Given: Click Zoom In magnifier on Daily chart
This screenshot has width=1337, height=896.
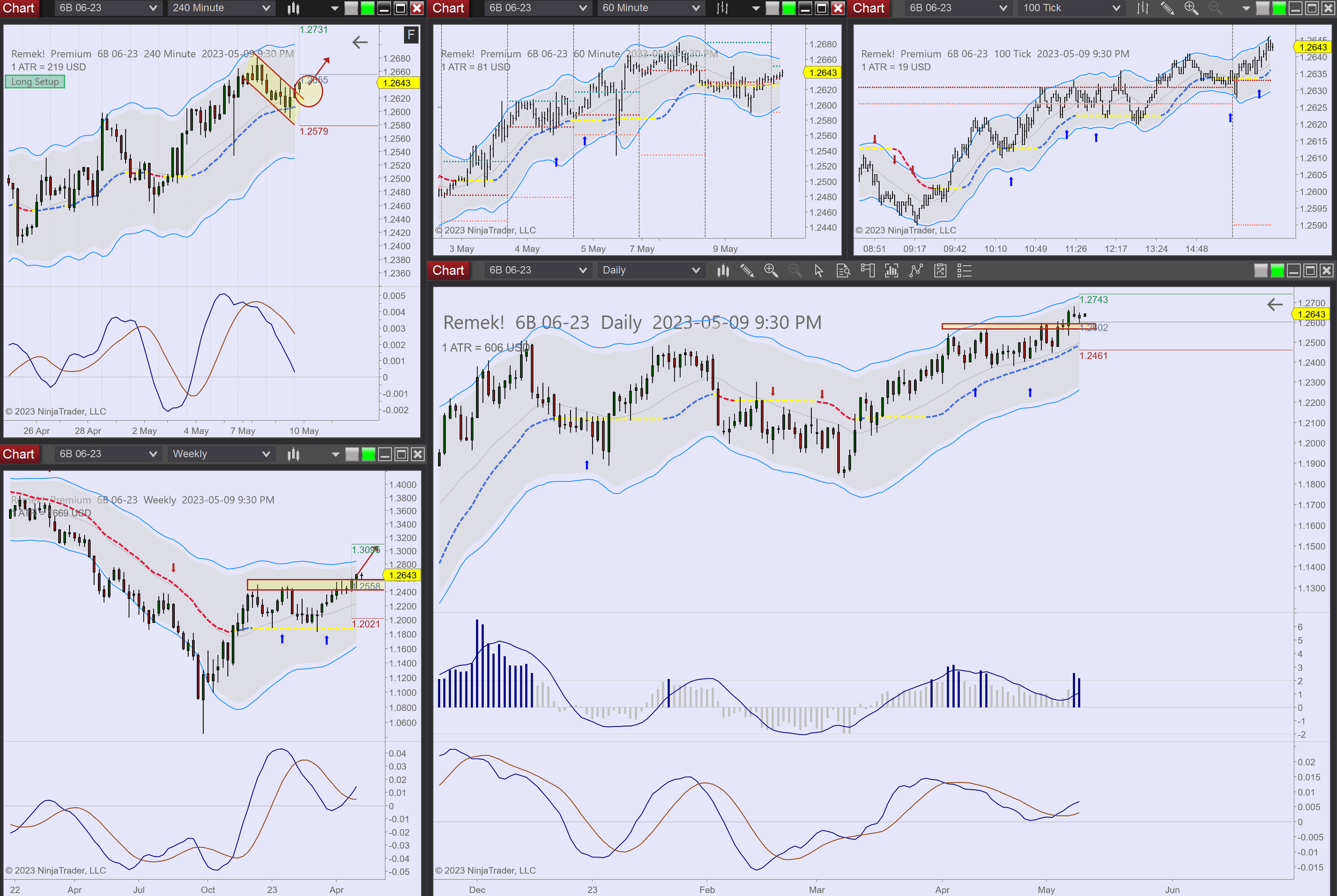Looking at the screenshot, I should coord(771,271).
